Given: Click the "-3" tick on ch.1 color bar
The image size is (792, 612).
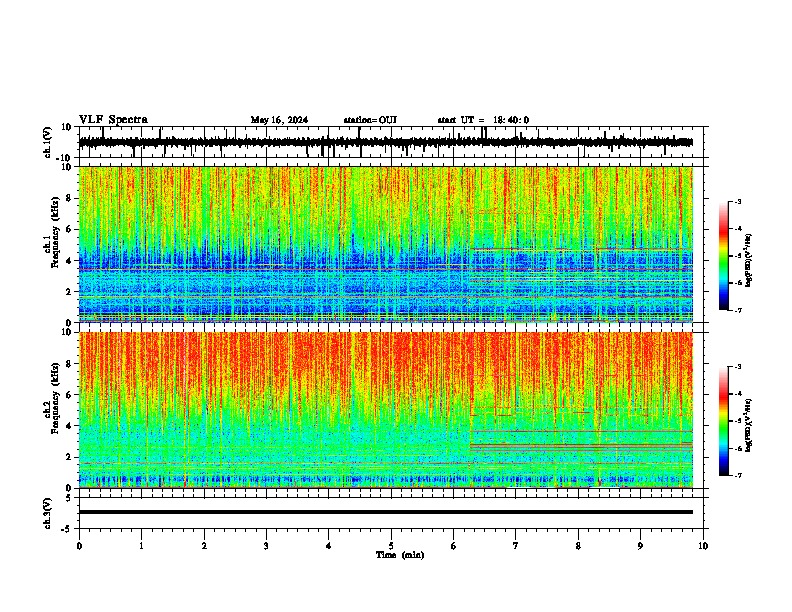Looking at the screenshot, I should 738,201.
